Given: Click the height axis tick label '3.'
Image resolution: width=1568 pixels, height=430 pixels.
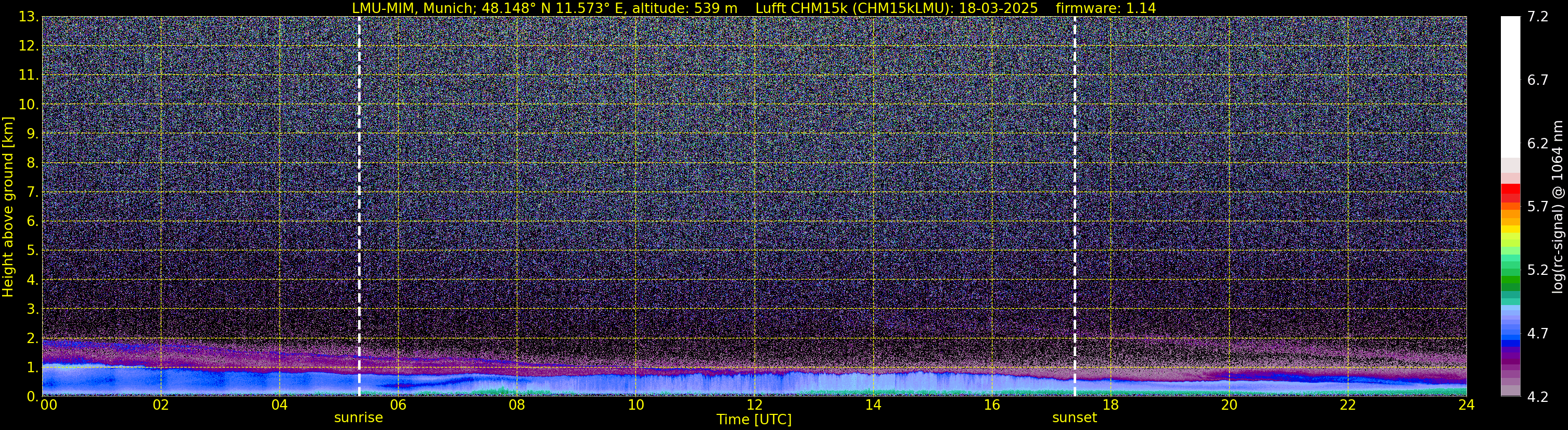Looking at the screenshot, I should pos(32,309).
